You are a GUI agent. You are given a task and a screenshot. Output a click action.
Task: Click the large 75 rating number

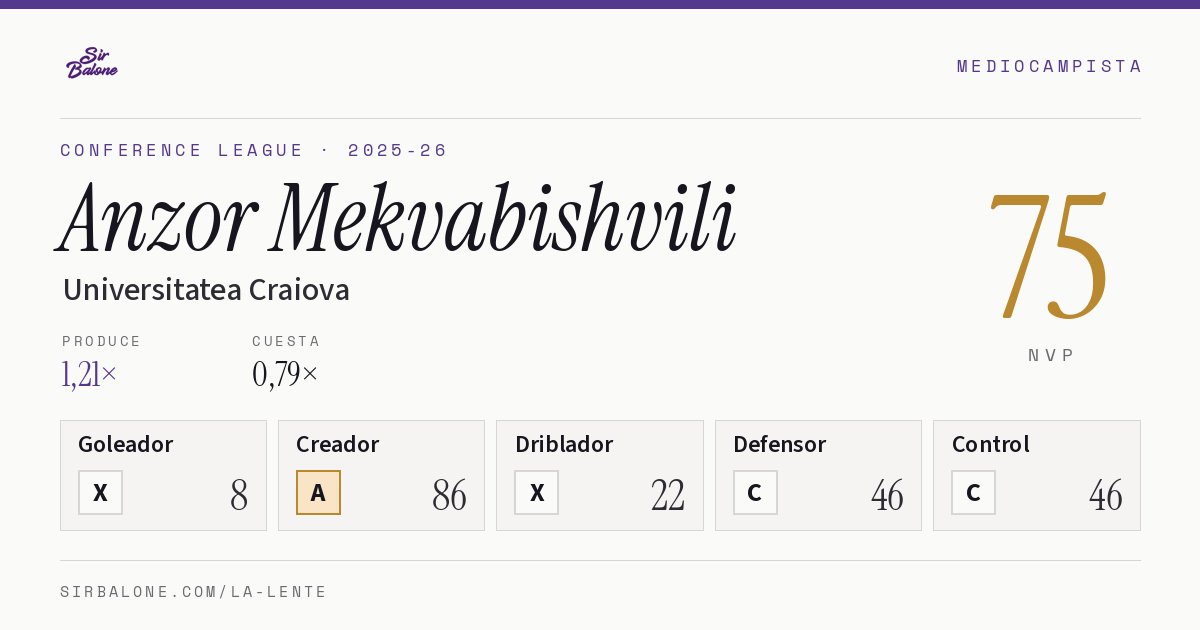1048,256
